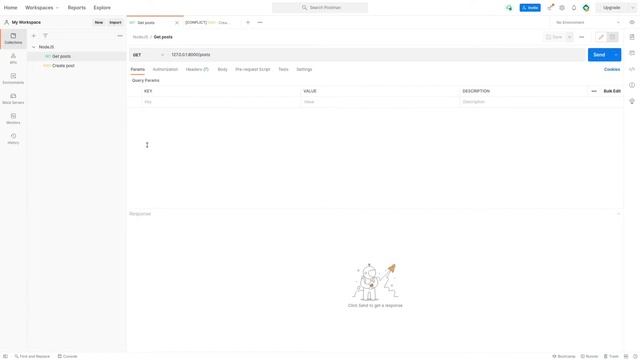
Task: Switch to the Headers tab
Action: (197, 69)
